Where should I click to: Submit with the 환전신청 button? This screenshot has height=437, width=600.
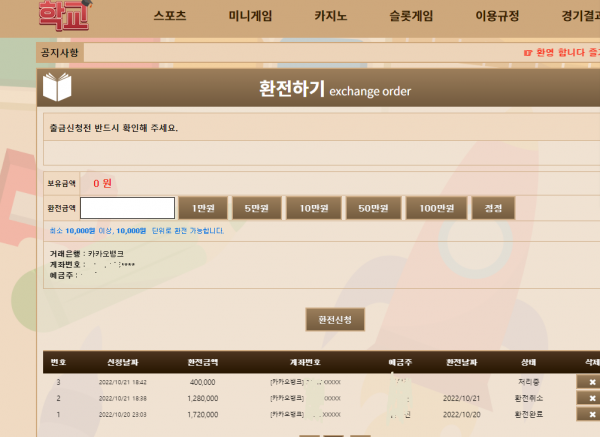tap(335, 319)
